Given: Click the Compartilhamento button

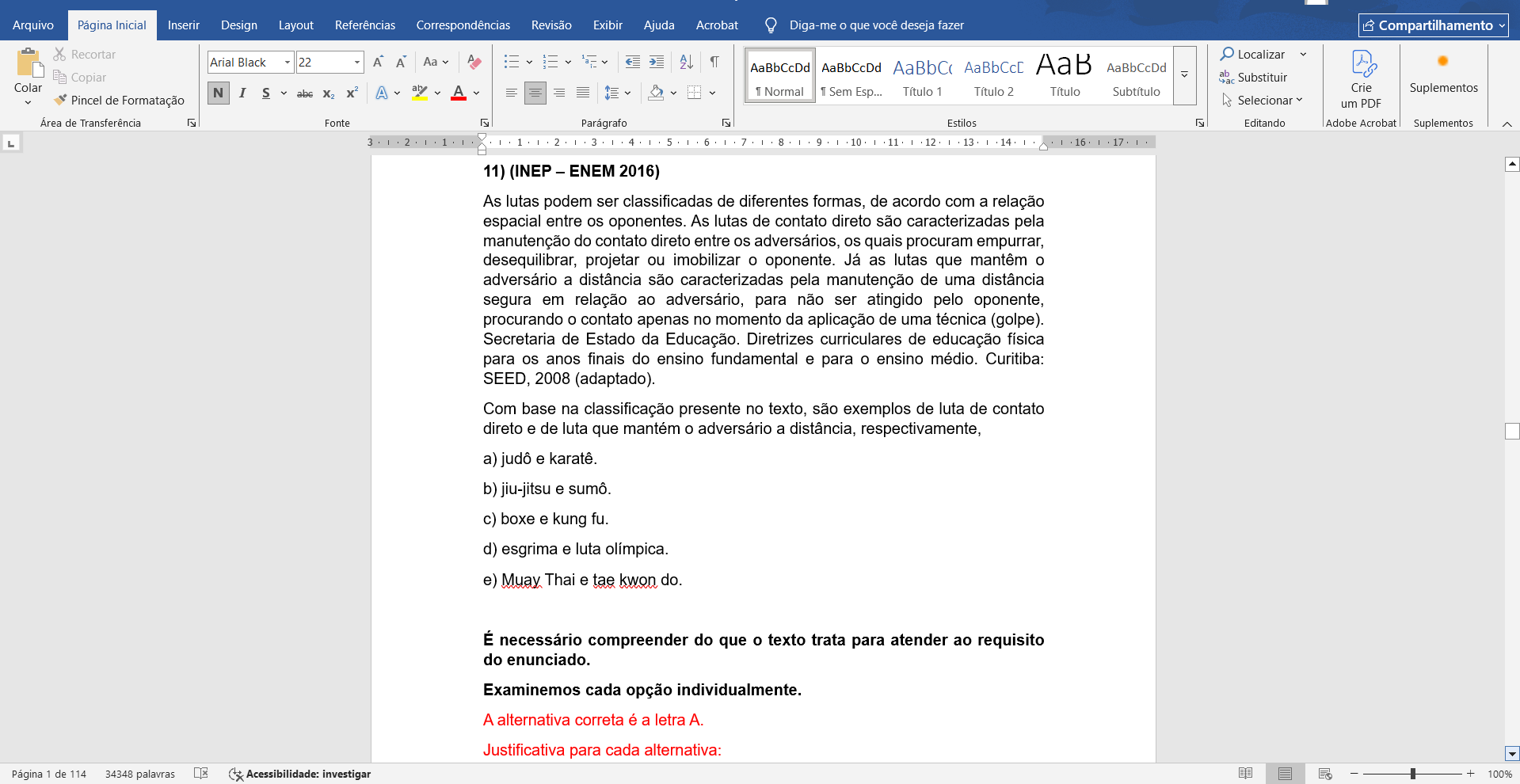Looking at the screenshot, I should [x=1434, y=25].
